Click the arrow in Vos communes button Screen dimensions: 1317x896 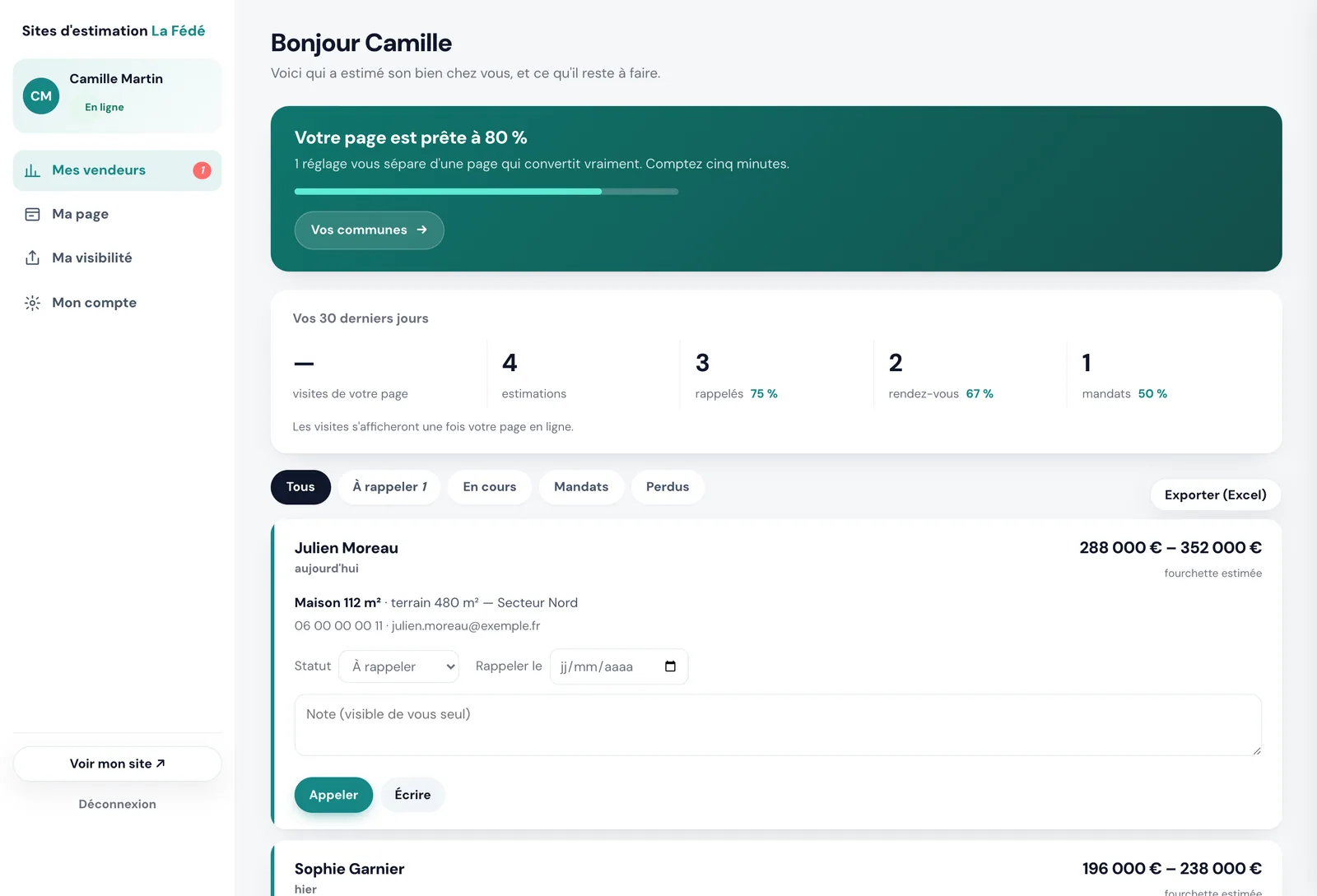(x=421, y=230)
